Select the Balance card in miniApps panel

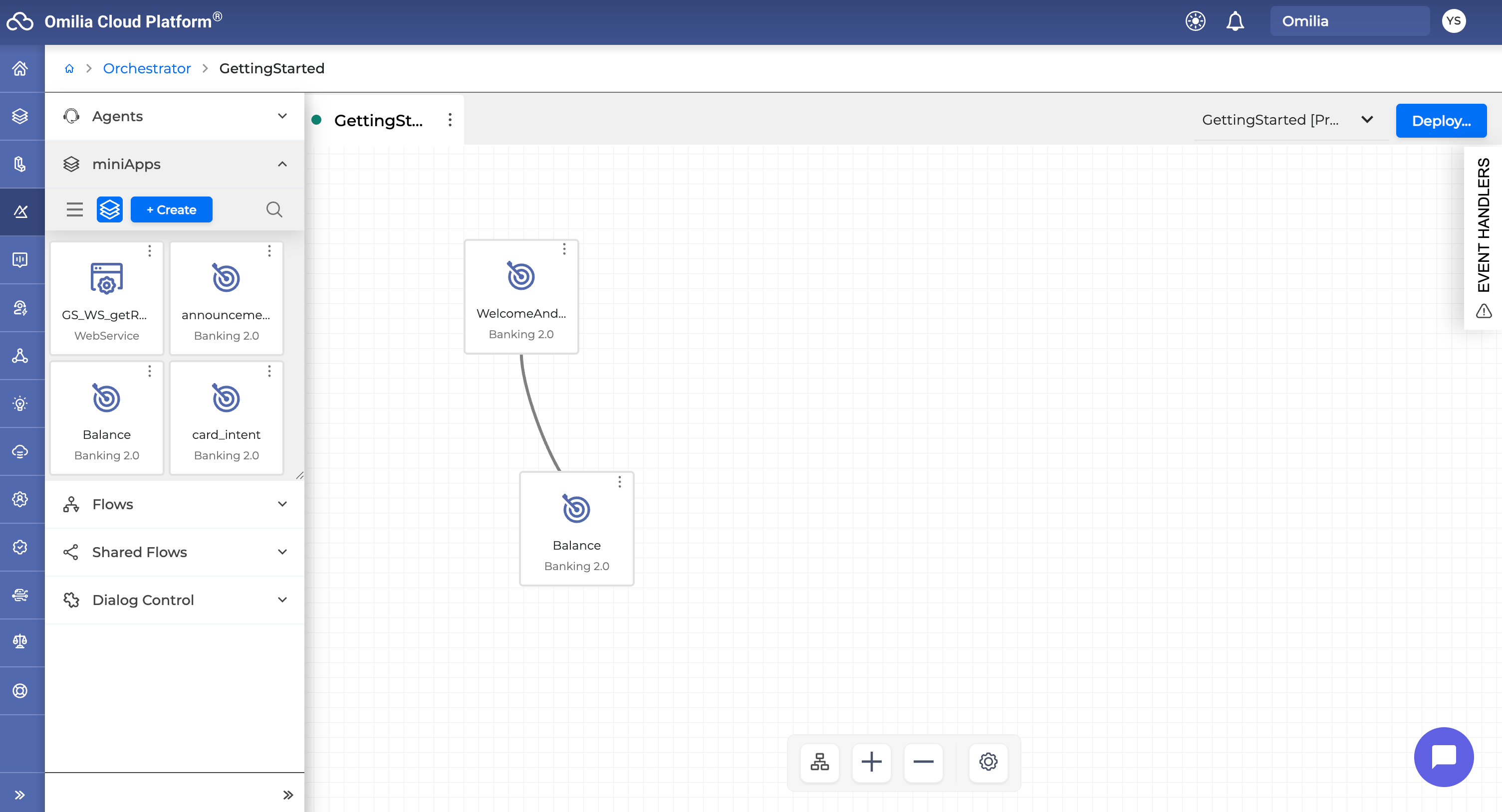click(107, 418)
